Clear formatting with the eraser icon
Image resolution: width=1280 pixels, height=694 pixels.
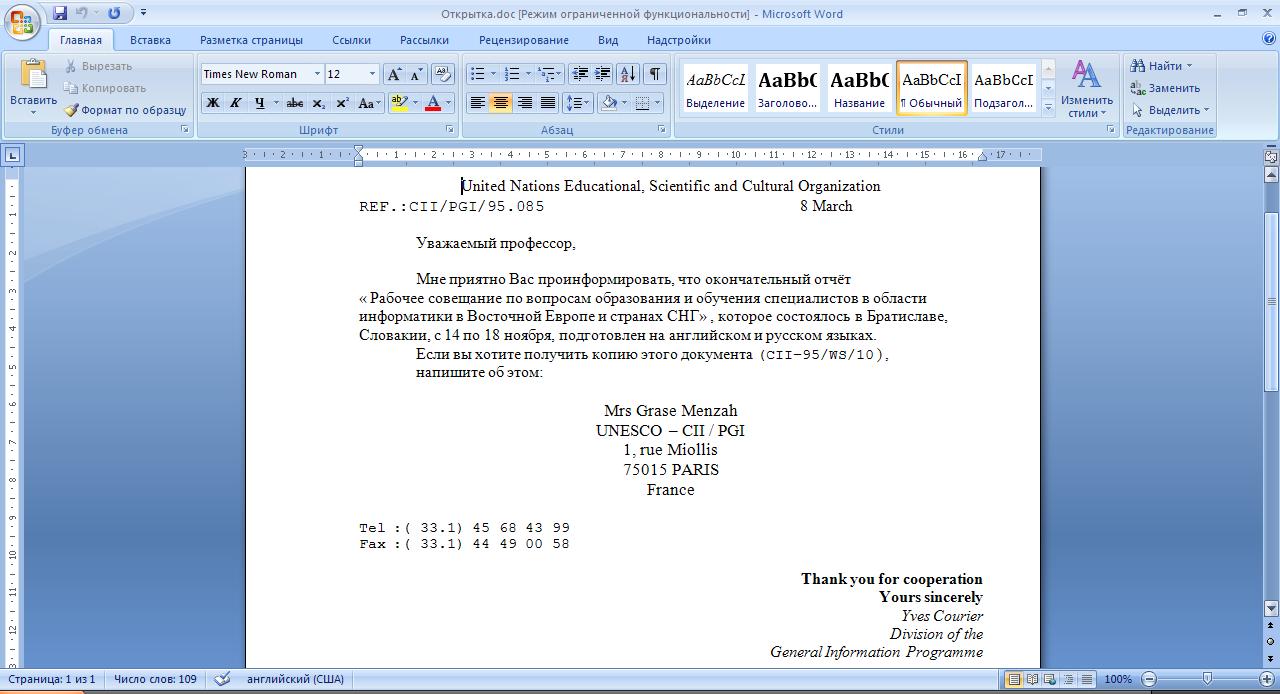(x=444, y=74)
